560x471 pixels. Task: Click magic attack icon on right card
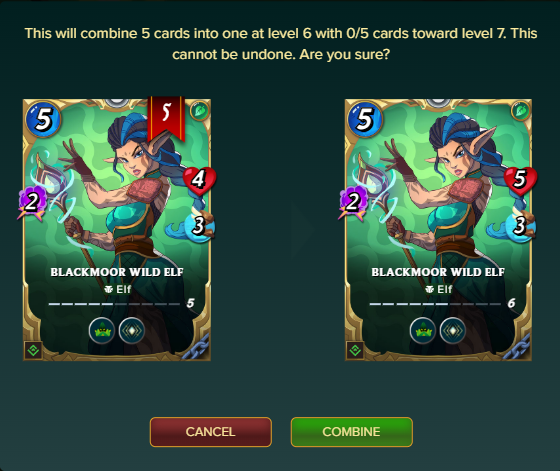[353, 202]
